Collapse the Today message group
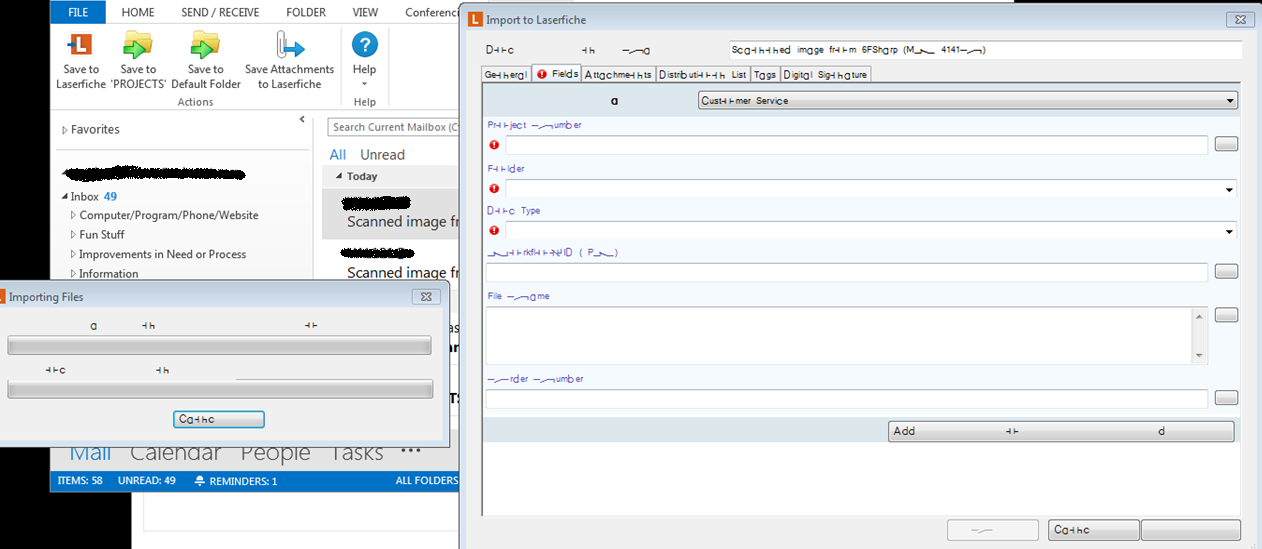The image size is (1262, 549). (x=339, y=176)
